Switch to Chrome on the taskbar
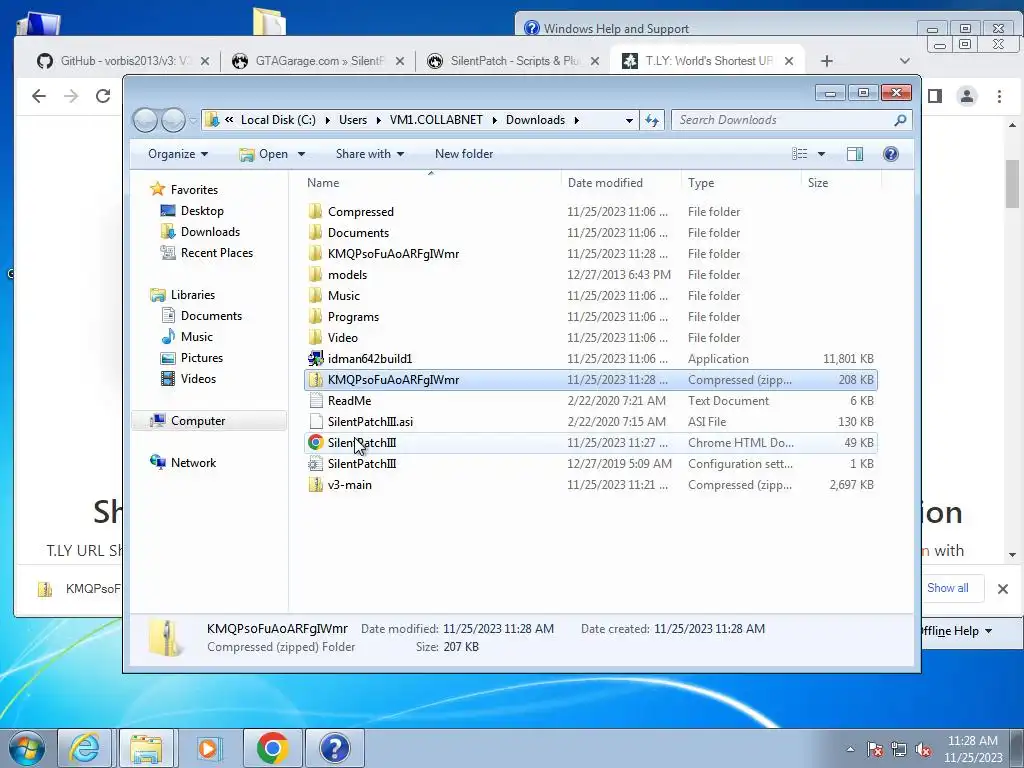 click(x=272, y=748)
